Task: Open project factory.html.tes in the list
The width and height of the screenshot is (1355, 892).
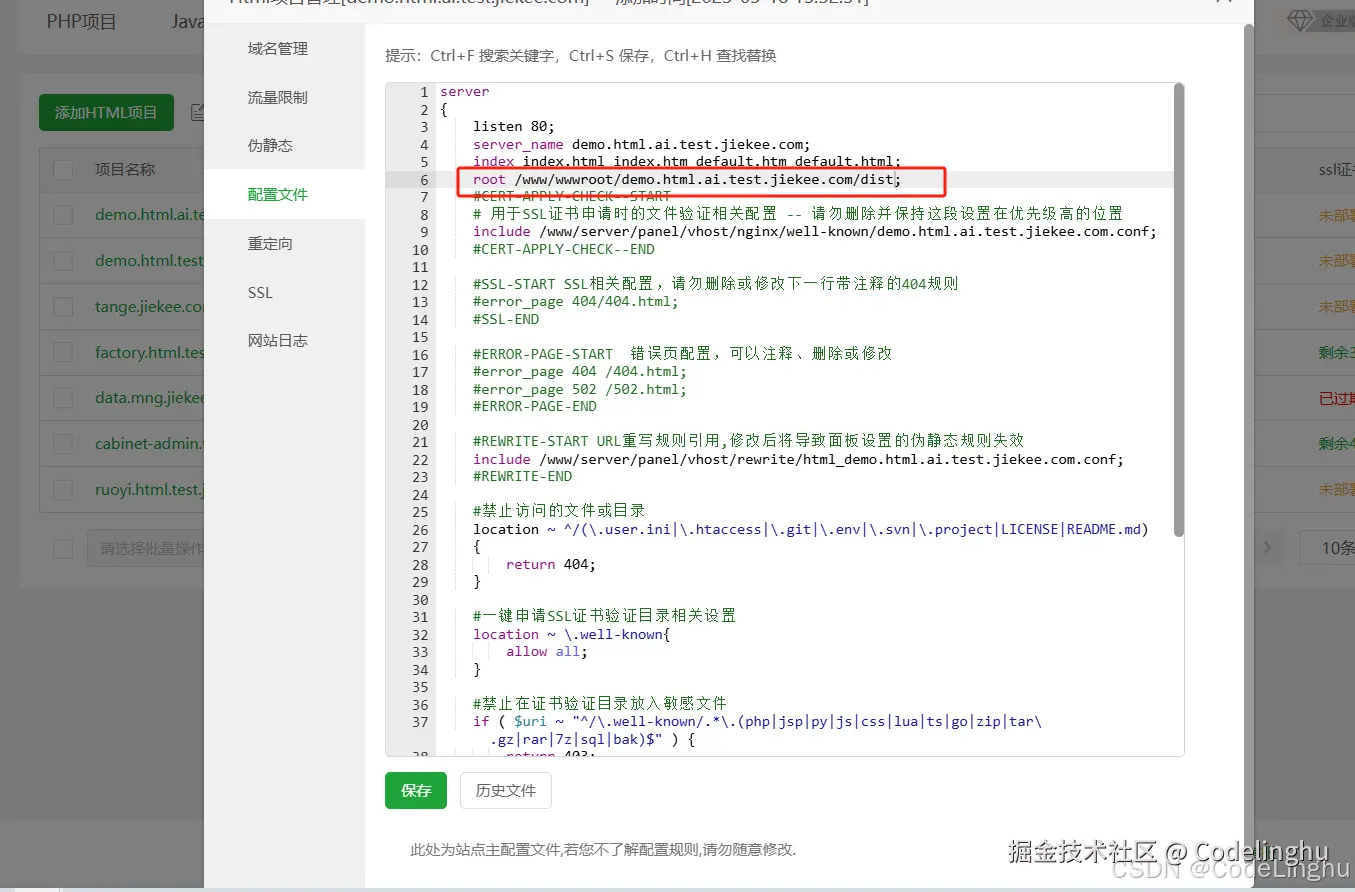Action: (x=149, y=352)
